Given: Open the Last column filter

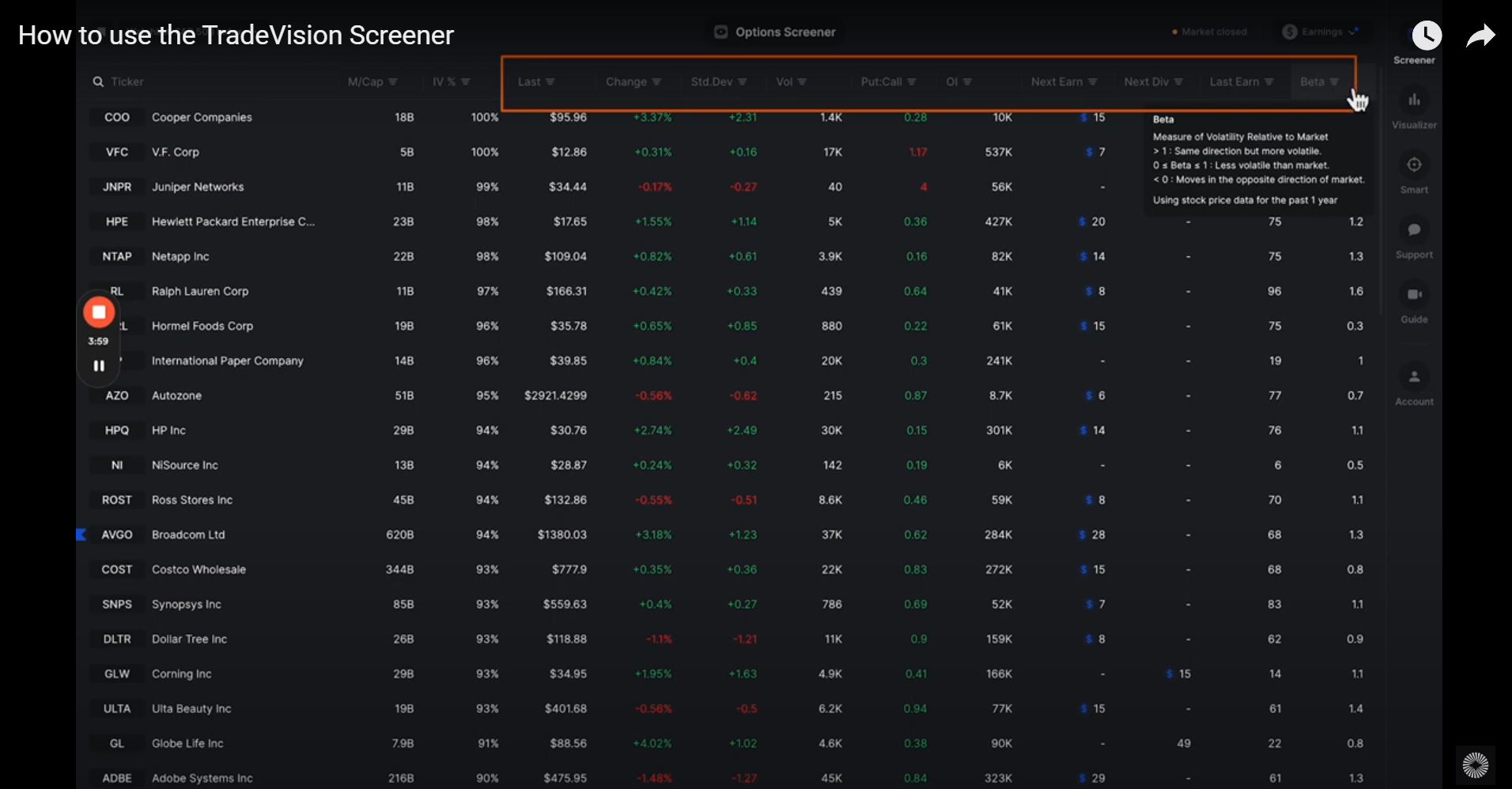Looking at the screenshot, I should coord(550,81).
